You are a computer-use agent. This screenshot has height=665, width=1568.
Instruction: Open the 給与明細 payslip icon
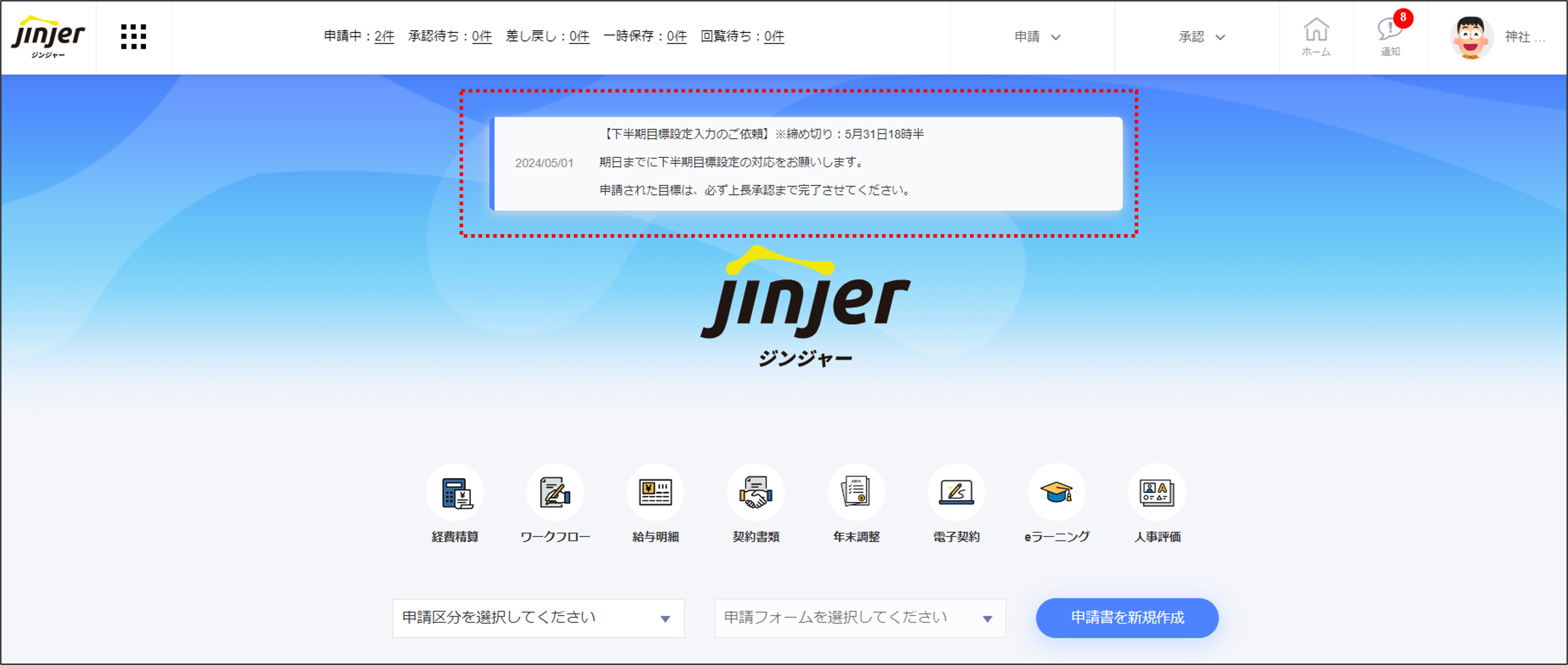pos(656,492)
